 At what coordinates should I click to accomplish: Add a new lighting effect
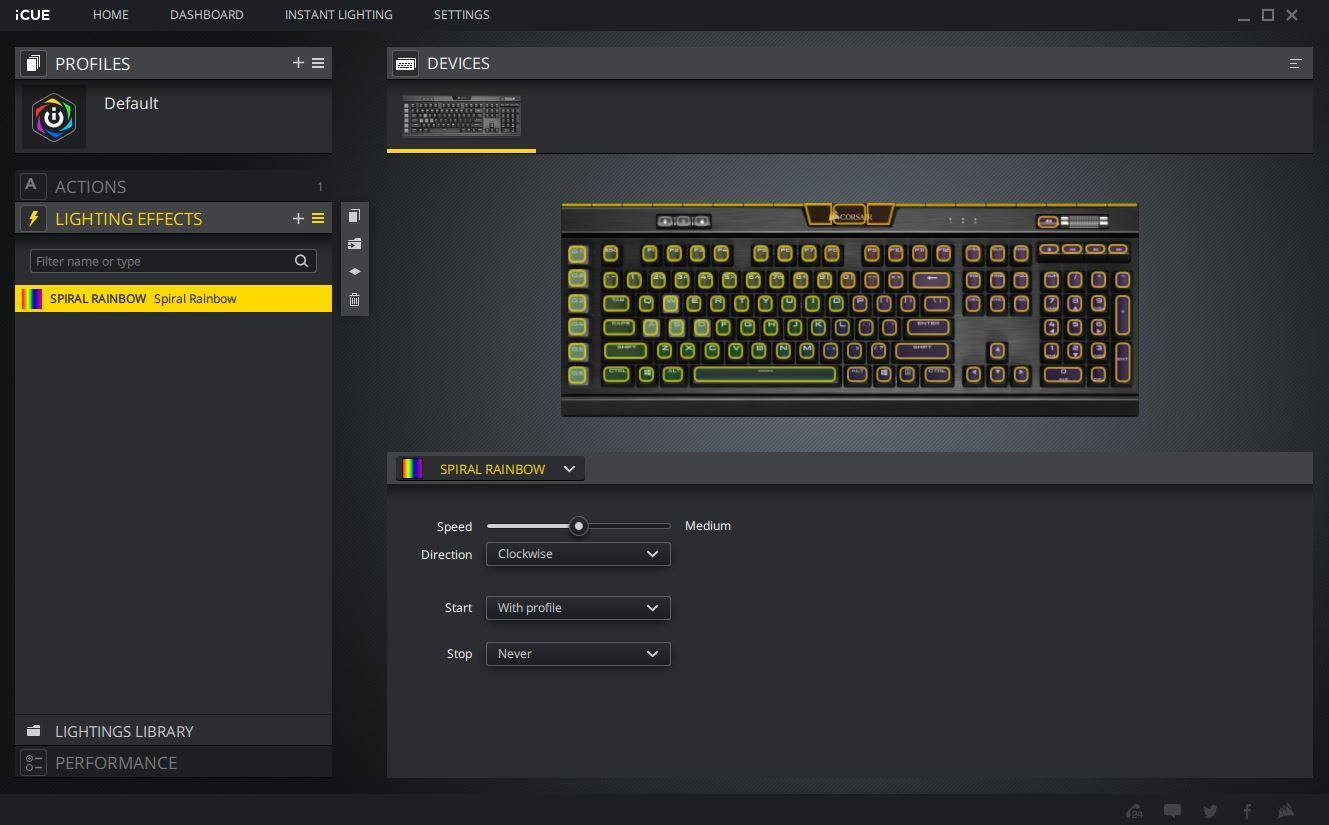tap(298, 218)
